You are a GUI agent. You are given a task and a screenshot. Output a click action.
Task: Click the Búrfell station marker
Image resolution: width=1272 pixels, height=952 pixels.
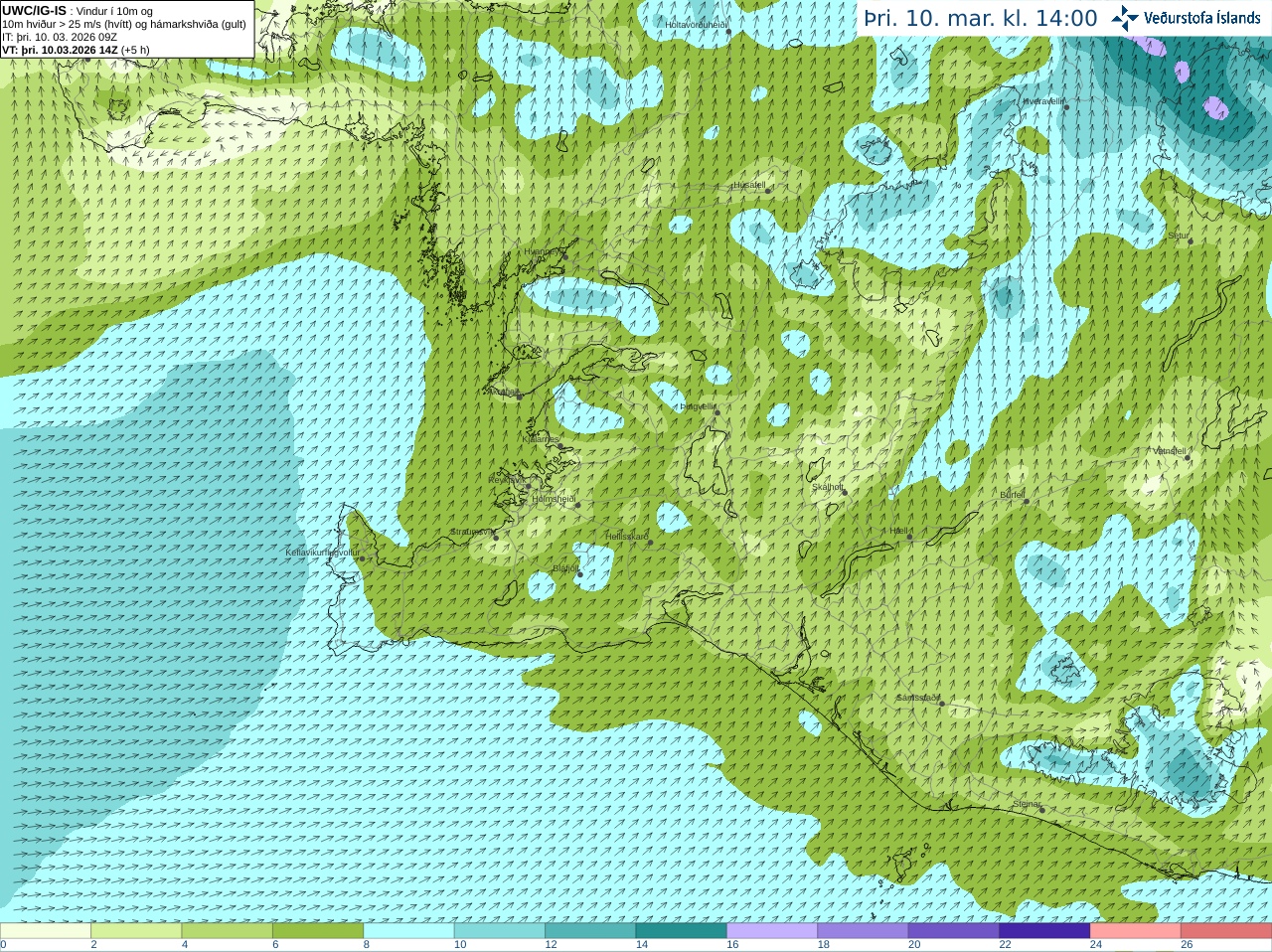[1027, 501]
